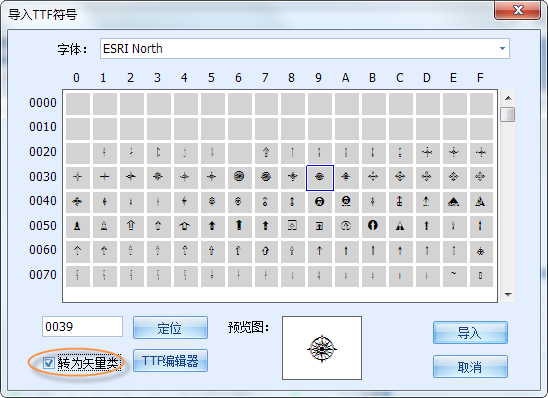
Task: Select the symbol at code 006F
Action: pyautogui.click(x=481, y=251)
